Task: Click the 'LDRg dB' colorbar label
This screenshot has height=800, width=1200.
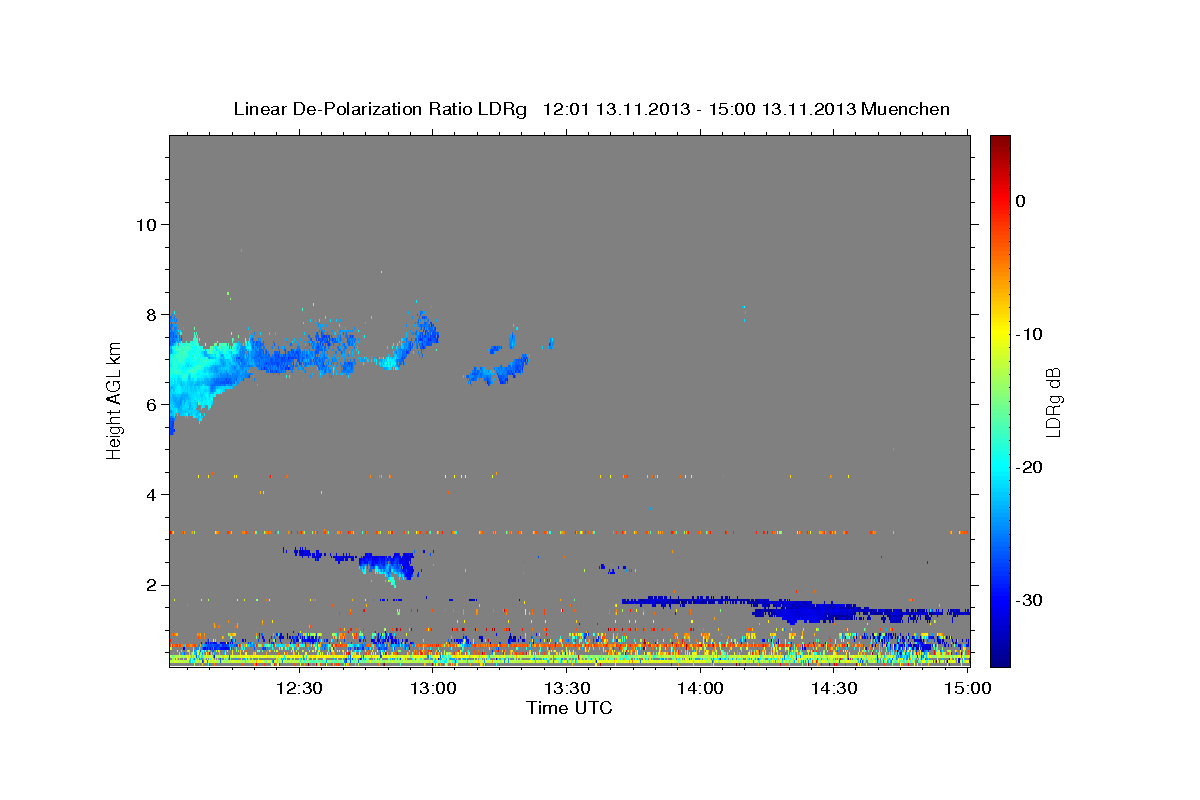Action: point(1052,402)
